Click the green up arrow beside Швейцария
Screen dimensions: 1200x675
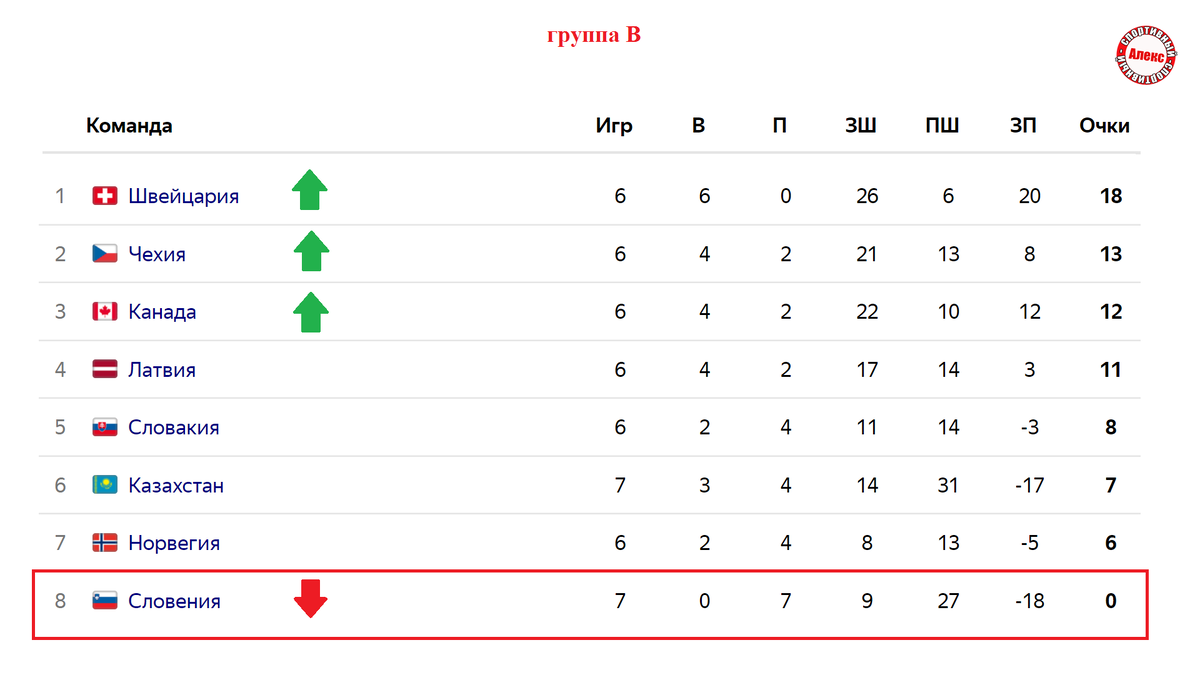(310, 190)
